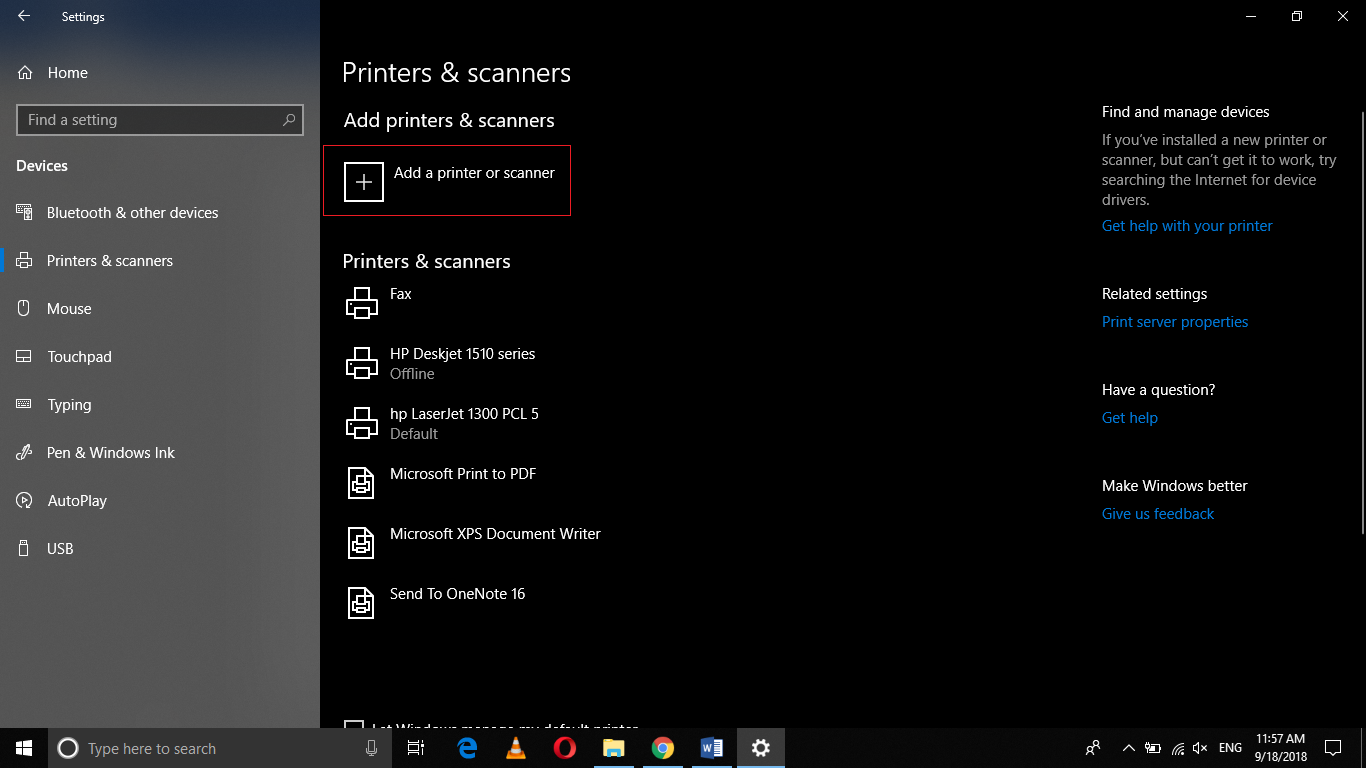Select the AutoPlay settings icon

(x=75, y=500)
